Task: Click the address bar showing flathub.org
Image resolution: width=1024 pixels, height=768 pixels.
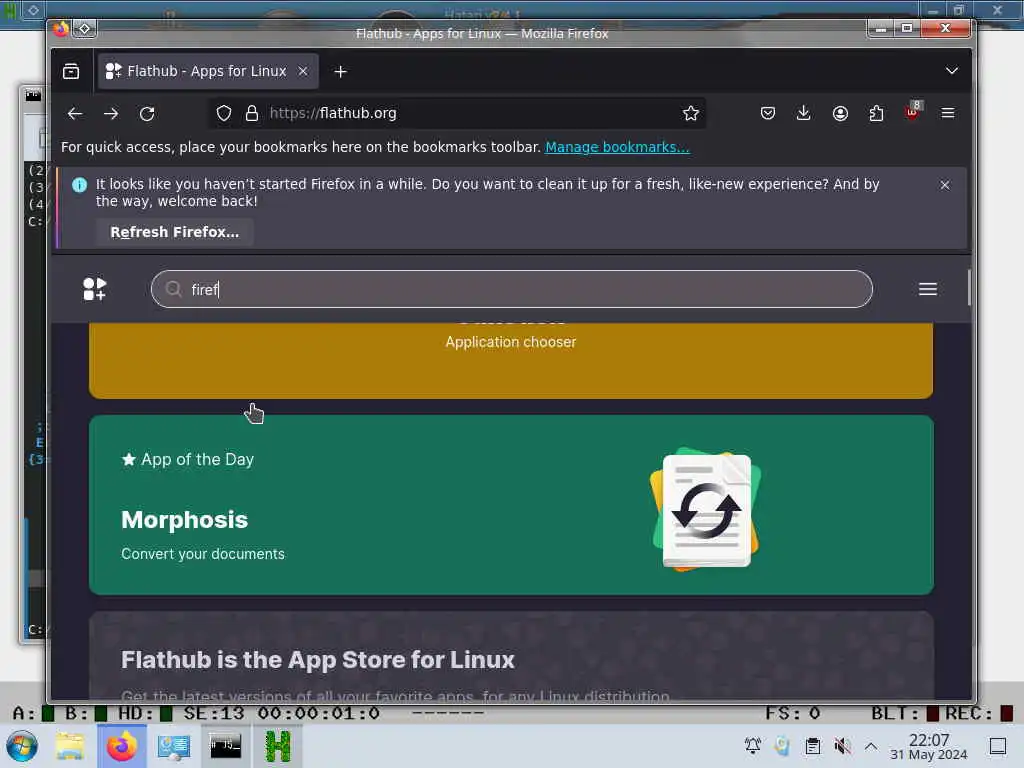Action: click(x=457, y=114)
